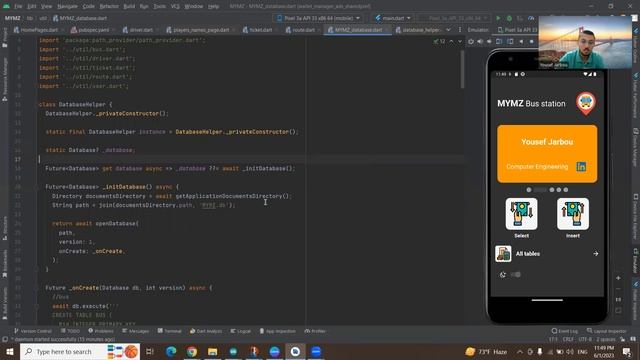
Task: Open the Logcat tool window
Action: click(x=241, y=331)
